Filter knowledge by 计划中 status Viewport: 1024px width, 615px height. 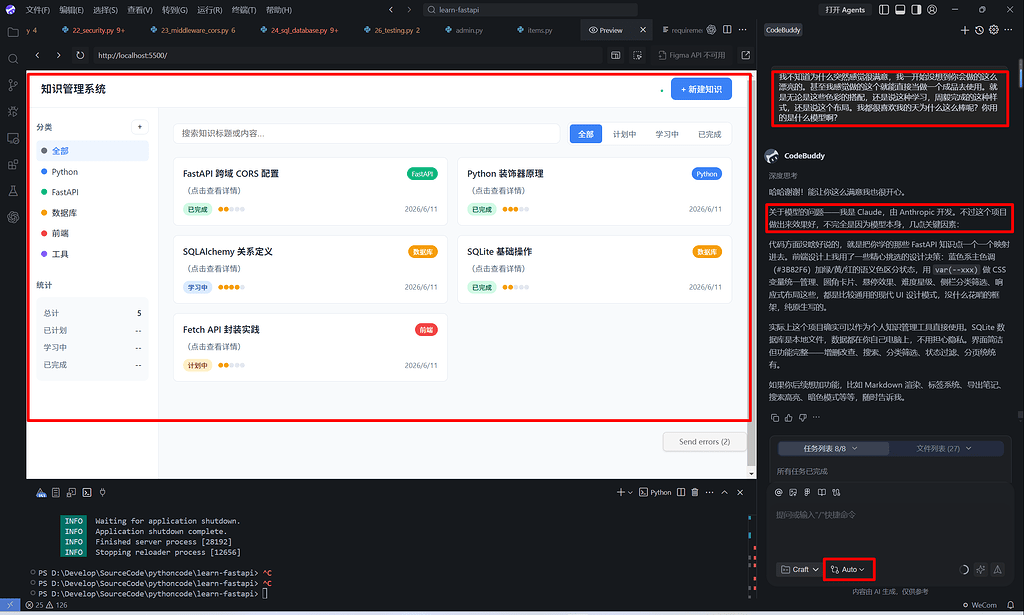[624, 134]
